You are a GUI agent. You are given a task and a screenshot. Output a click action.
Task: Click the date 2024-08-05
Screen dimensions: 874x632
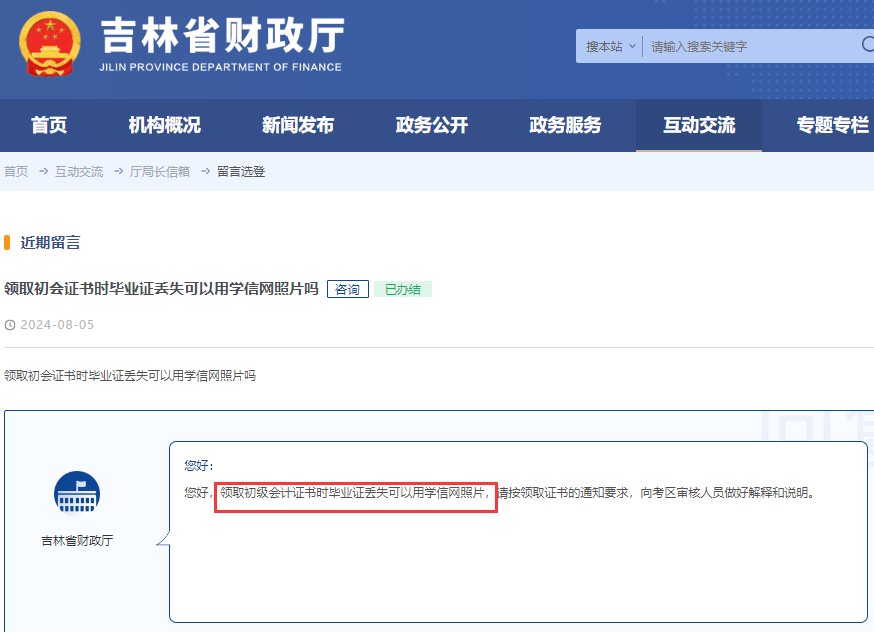(57, 325)
